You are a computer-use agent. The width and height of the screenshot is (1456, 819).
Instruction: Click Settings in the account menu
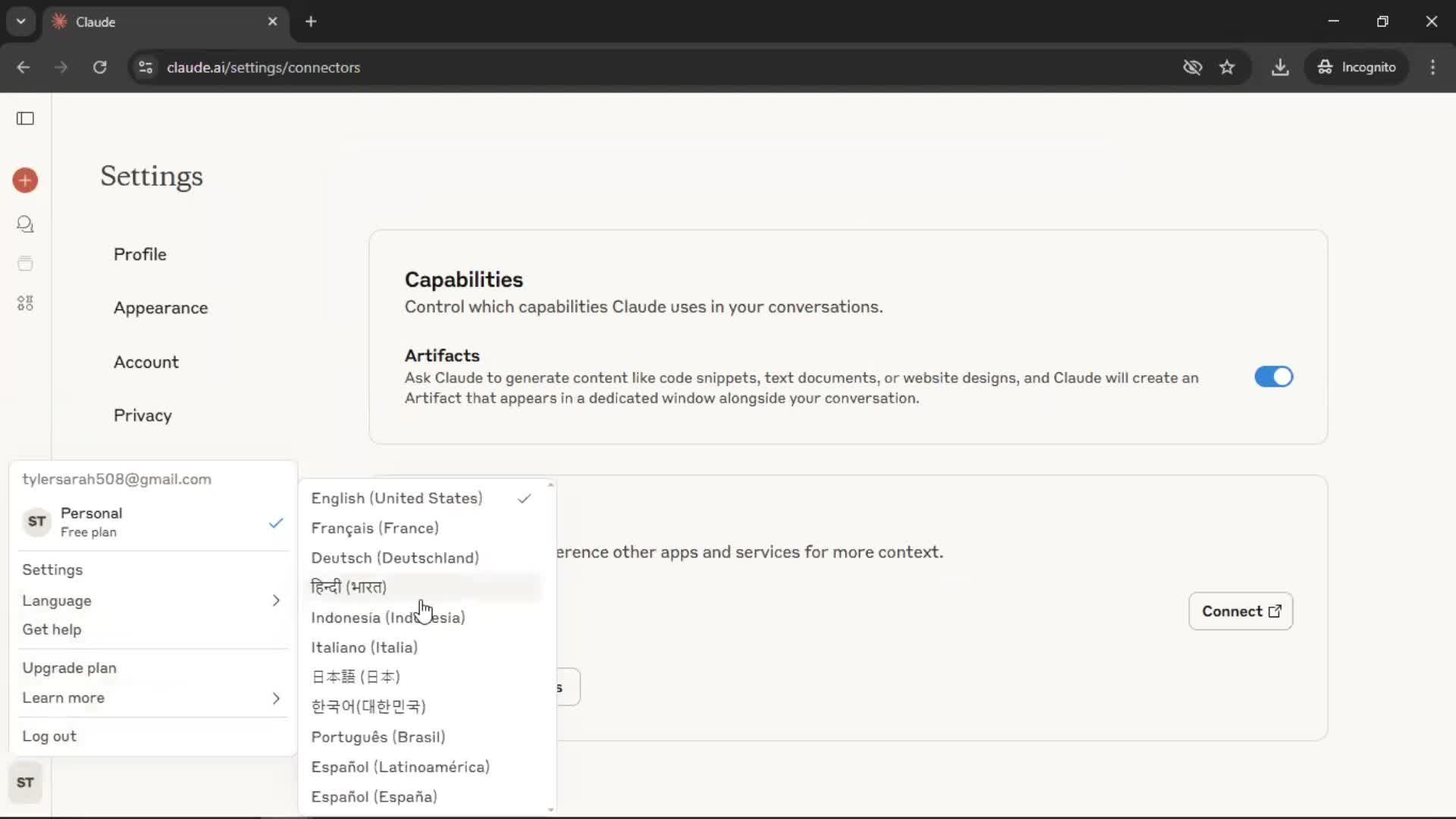pos(152,570)
